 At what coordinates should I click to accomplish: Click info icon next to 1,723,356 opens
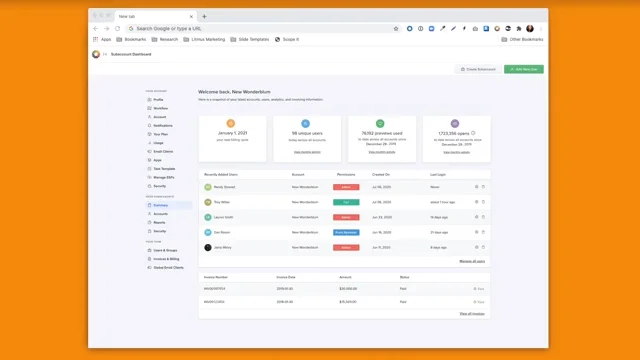pyautogui.click(x=473, y=133)
